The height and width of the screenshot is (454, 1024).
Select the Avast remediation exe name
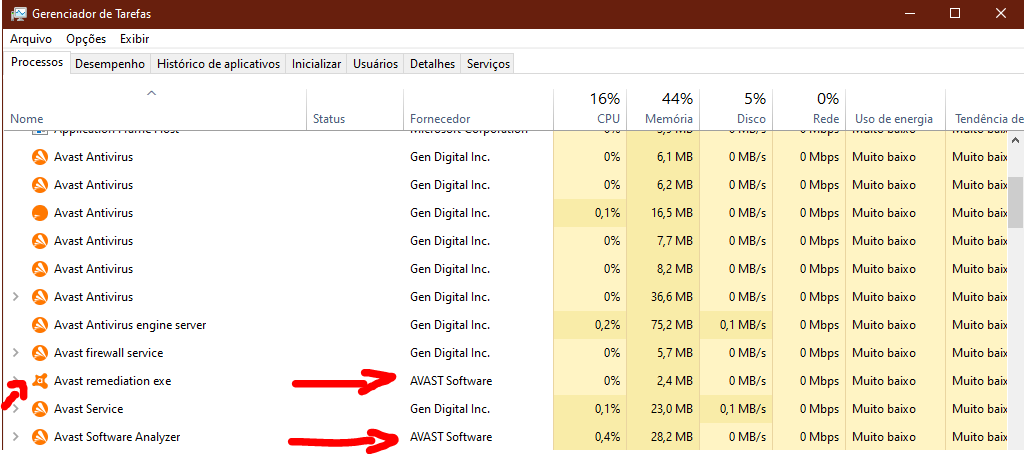[112, 381]
